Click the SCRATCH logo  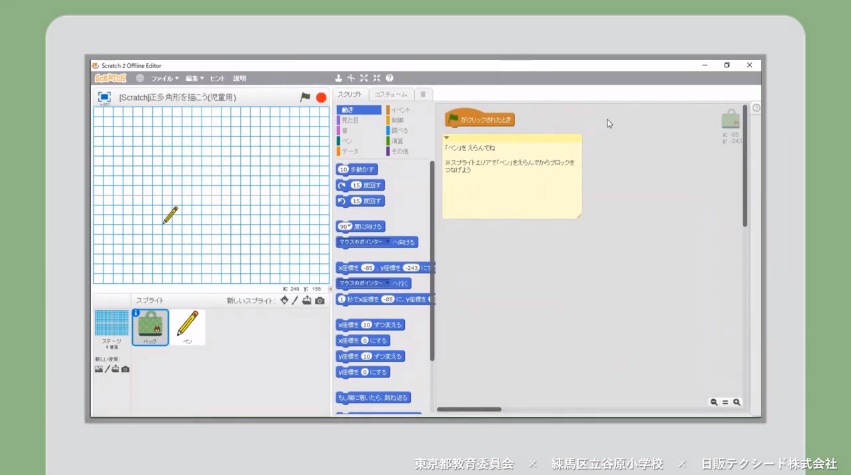pyautogui.click(x=110, y=78)
